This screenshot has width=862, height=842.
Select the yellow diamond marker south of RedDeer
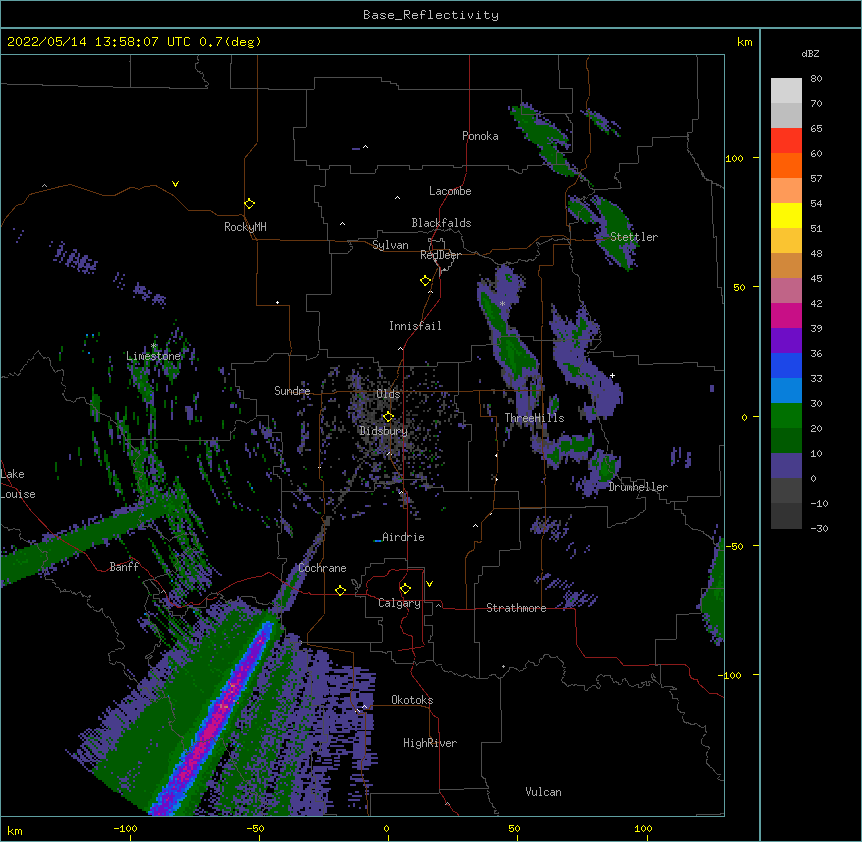[426, 281]
